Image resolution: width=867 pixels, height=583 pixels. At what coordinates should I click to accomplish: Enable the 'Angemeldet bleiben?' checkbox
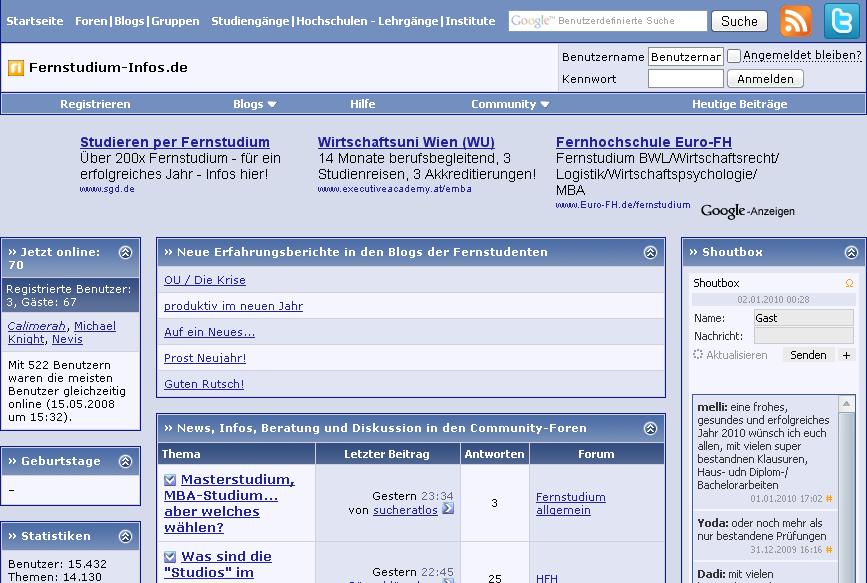tap(734, 56)
